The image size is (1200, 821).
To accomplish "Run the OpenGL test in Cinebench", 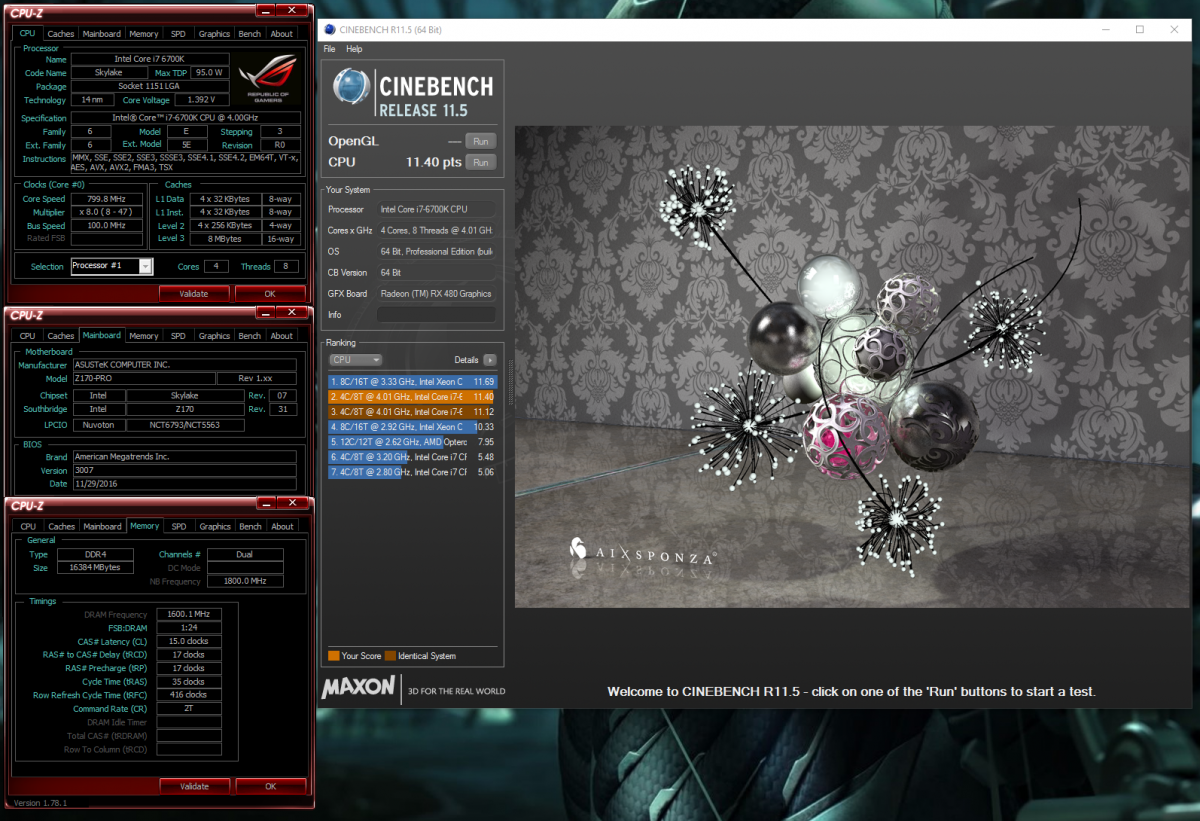I will coord(480,141).
